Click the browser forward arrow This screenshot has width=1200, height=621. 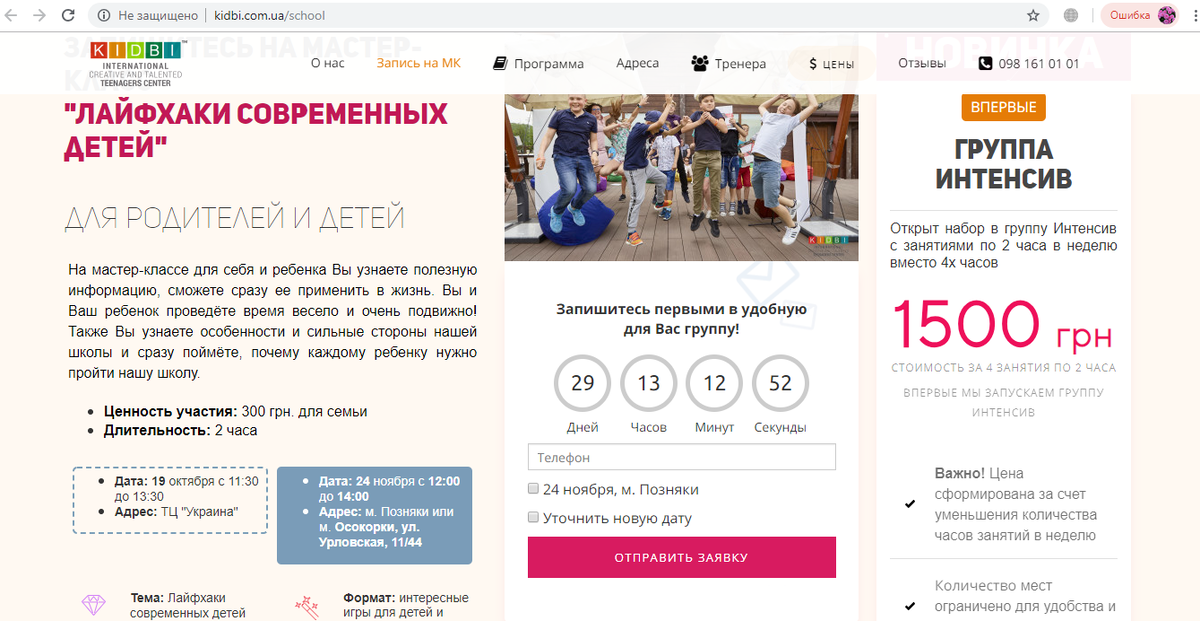pos(40,16)
